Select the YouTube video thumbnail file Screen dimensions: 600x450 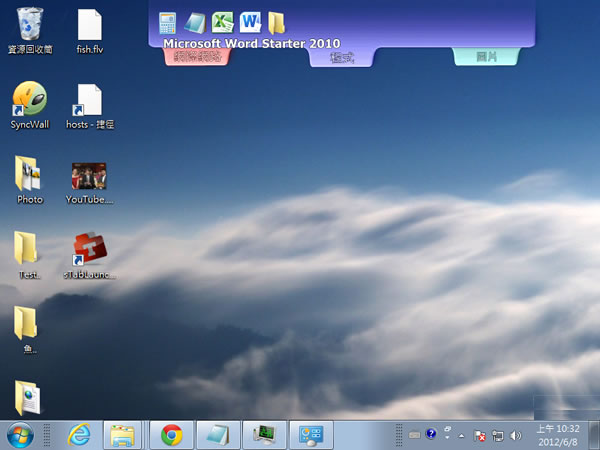point(90,176)
